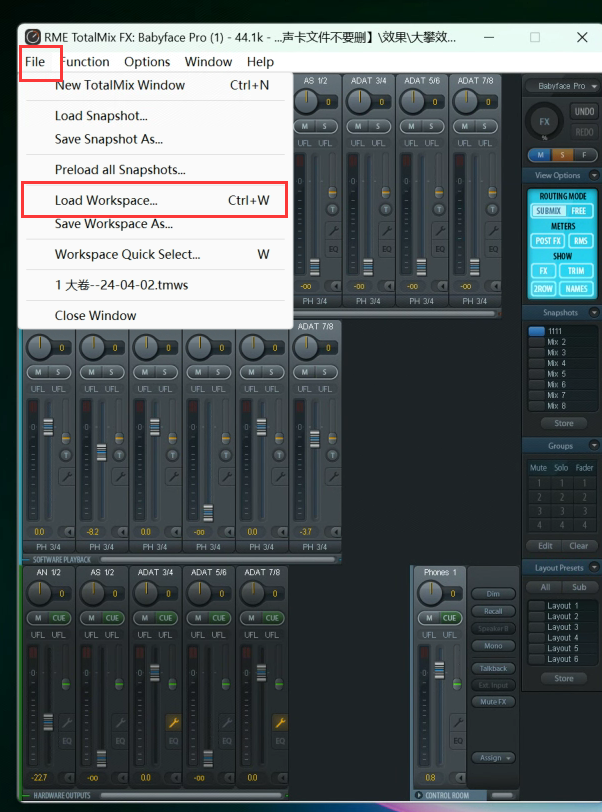
Task: Collapse the Groups panel arrow
Action: [x=594, y=445]
